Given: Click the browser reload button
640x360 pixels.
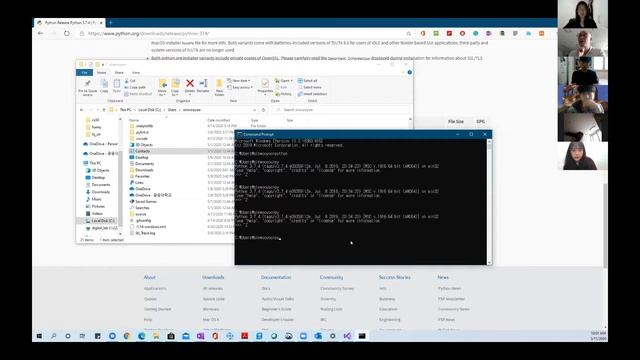Looking at the screenshot, I should click(67, 33).
